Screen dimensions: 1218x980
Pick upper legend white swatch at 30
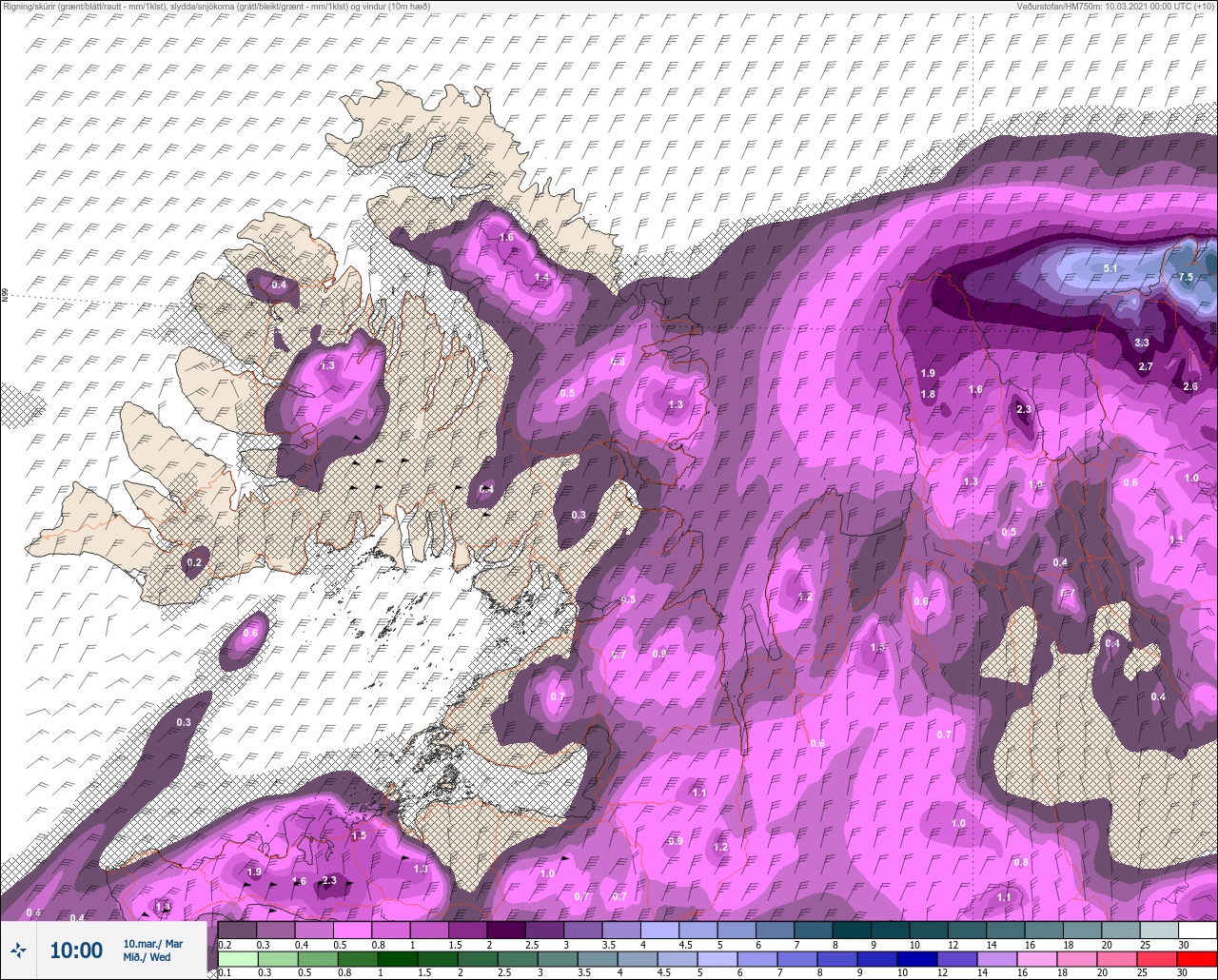[x=1197, y=930]
